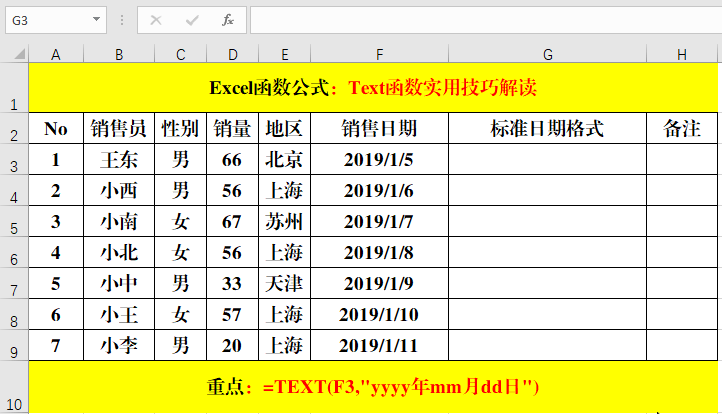Select column D header
Image resolution: width=722 pixels, height=414 pixels.
coord(233,54)
